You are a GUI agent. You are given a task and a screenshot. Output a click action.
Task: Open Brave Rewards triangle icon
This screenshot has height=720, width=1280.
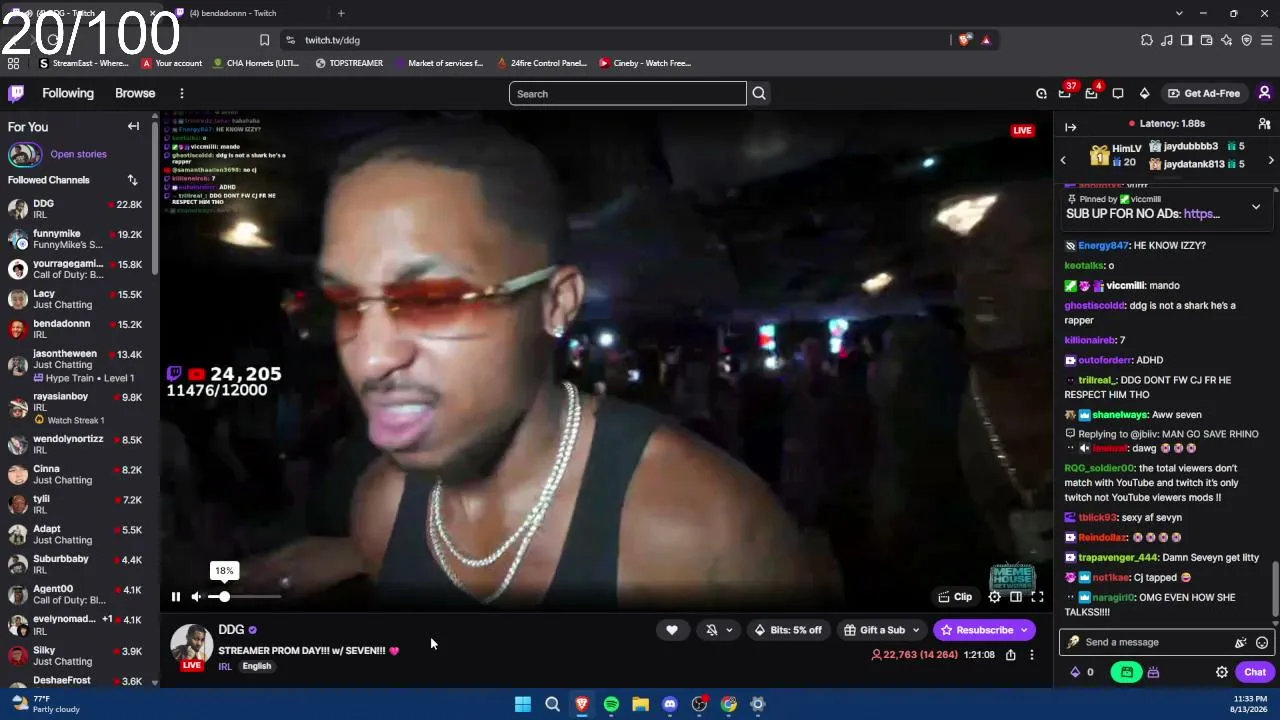[x=986, y=40]
